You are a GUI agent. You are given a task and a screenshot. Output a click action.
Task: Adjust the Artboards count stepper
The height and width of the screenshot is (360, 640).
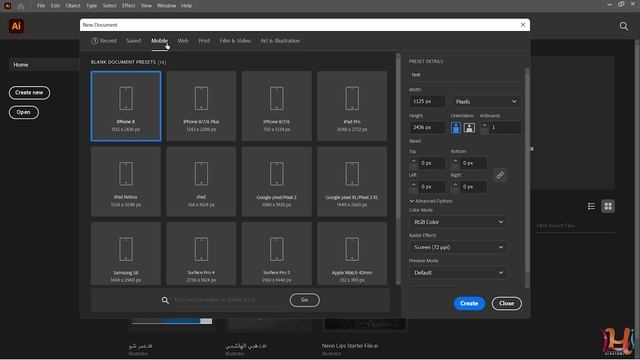(x=484, y=127)
